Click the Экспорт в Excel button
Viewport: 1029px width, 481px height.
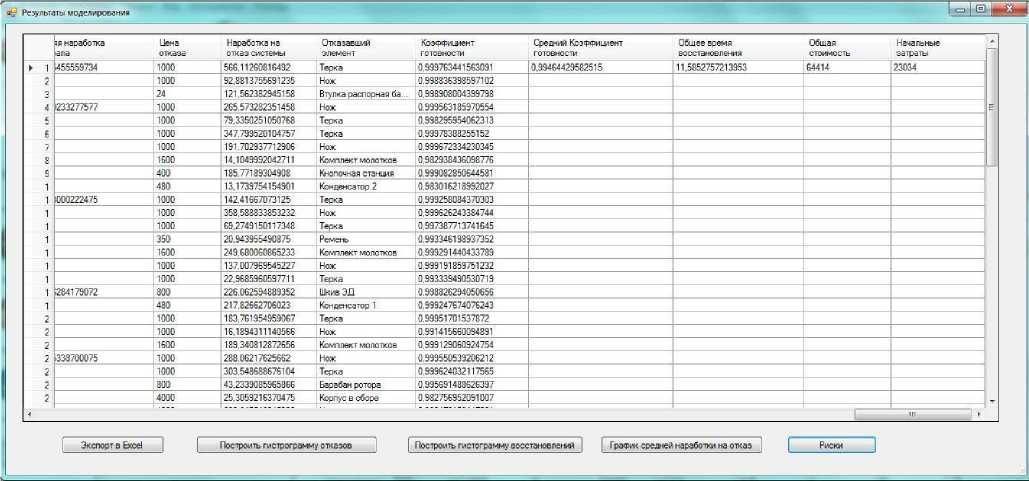tap(112, 445)
